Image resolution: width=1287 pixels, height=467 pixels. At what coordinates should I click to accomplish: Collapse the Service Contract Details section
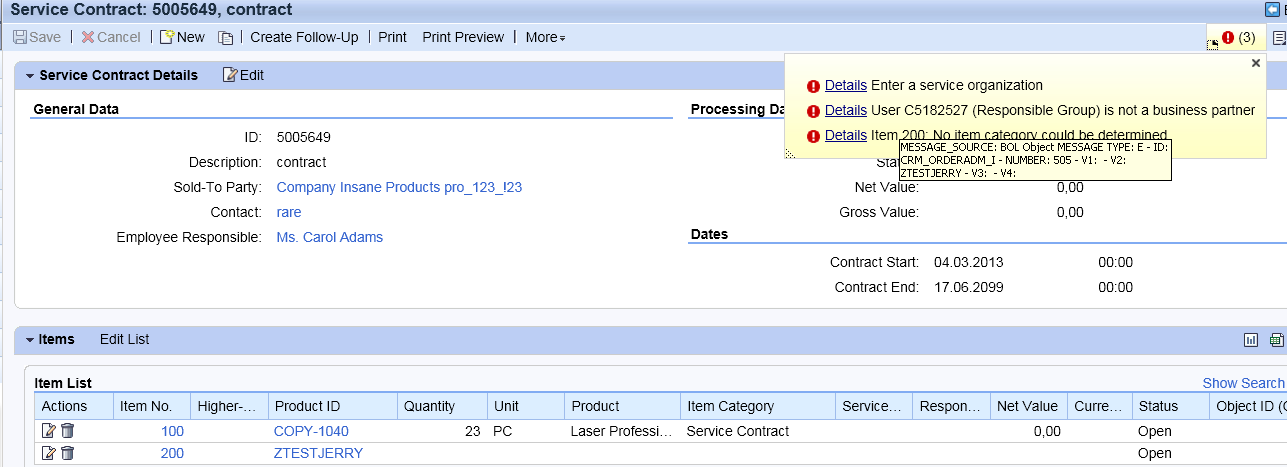pyautogui.click(x=30, y=76)
